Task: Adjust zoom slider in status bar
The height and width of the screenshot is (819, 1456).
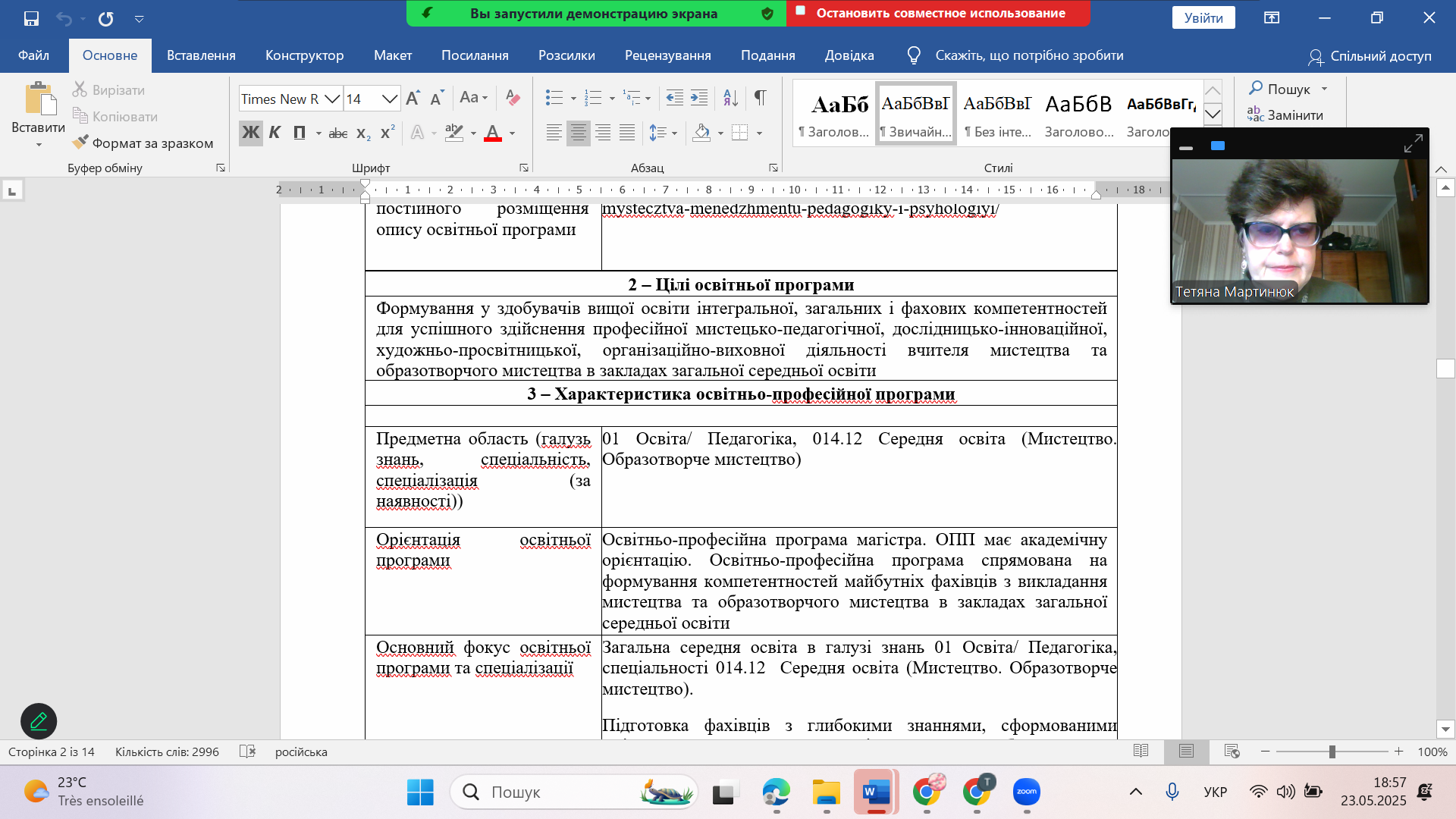Action: pyautogui.click(x=1332, y=752)
